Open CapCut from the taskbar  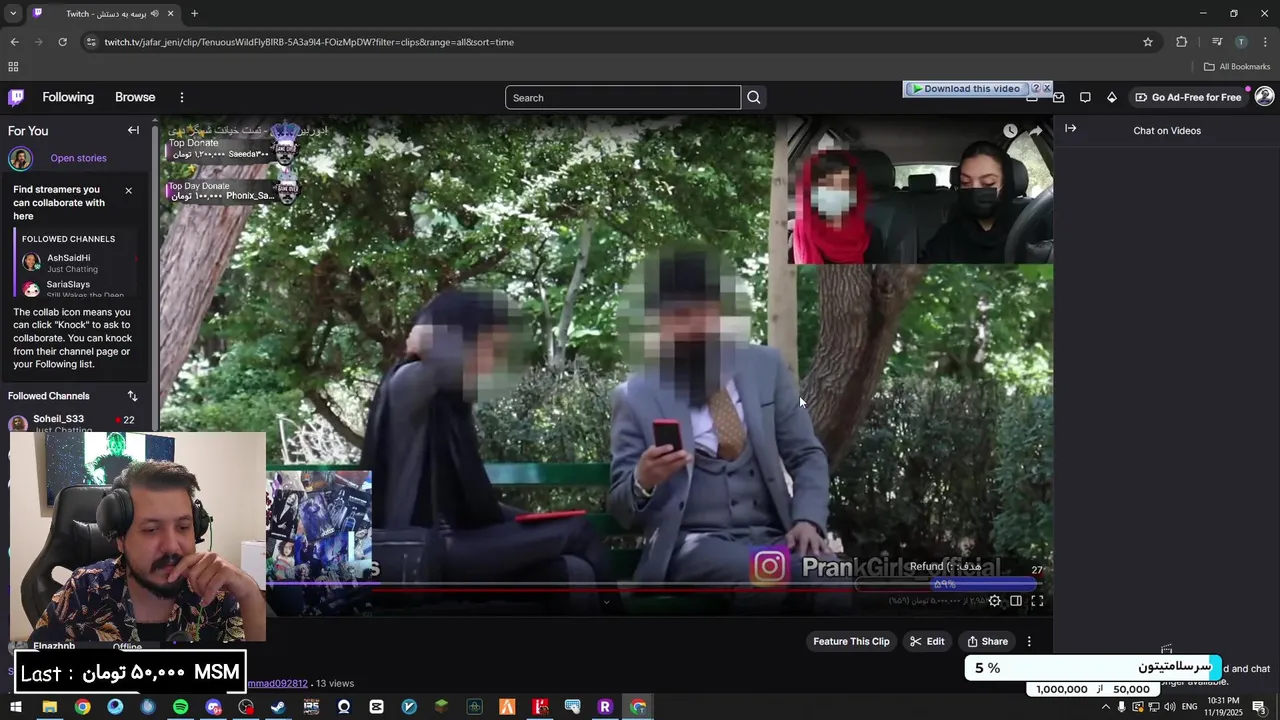pyautogui.click(x=376, y=707)
